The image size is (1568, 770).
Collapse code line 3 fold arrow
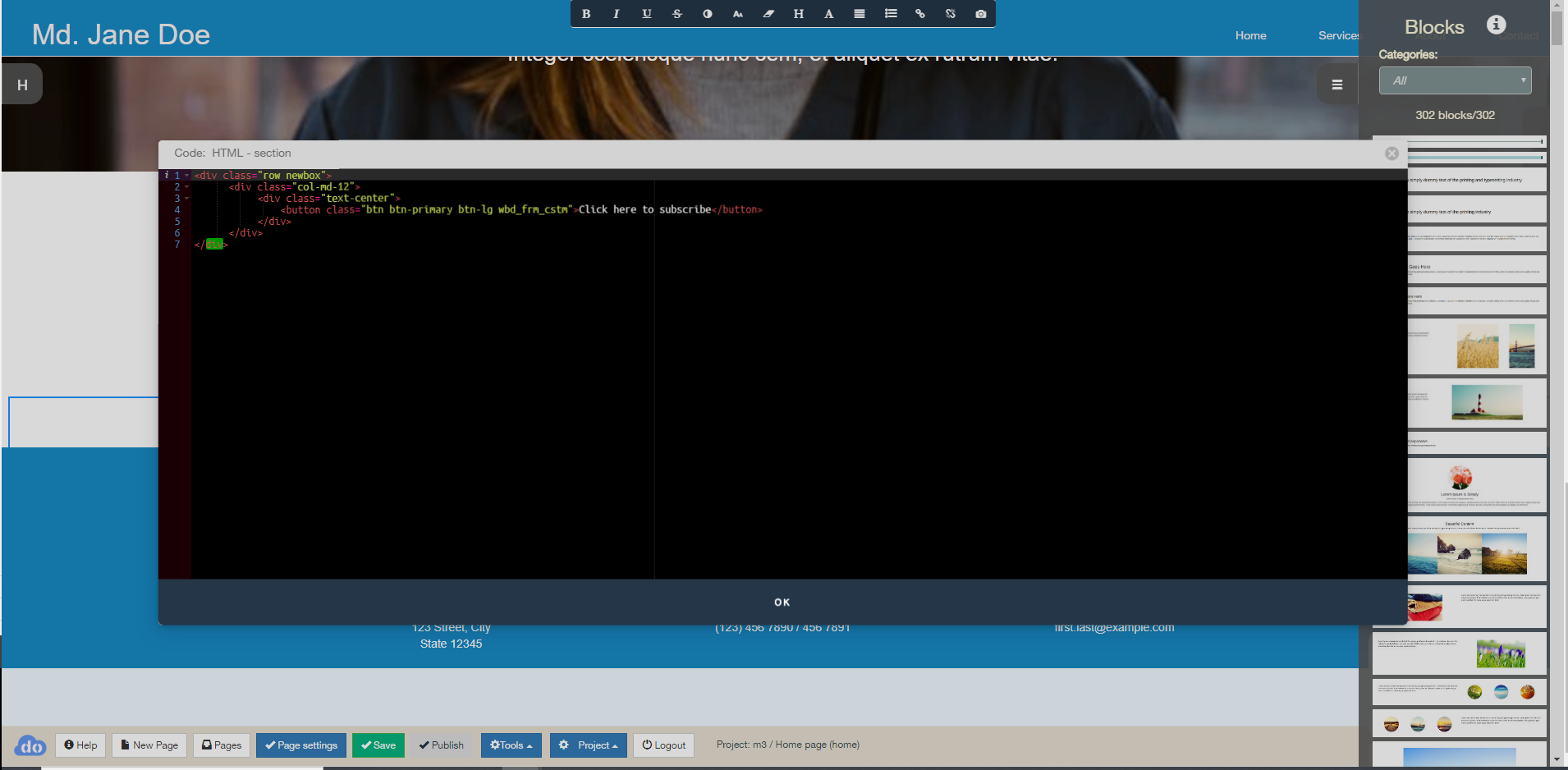pyautogui.click(x=187, y=199)
